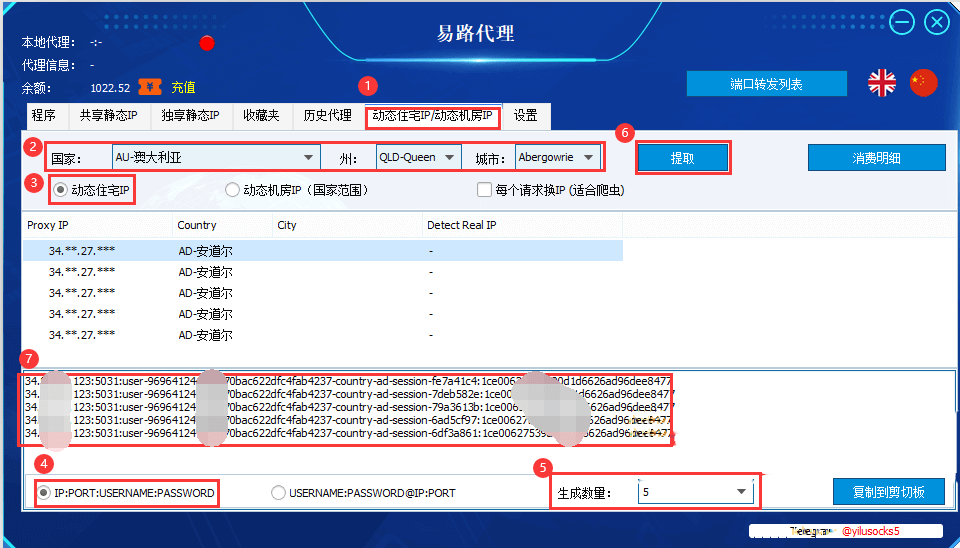Click the orange yuan recharge icon
The width and height of the screenshot is (960, 548).
(150, 87)
